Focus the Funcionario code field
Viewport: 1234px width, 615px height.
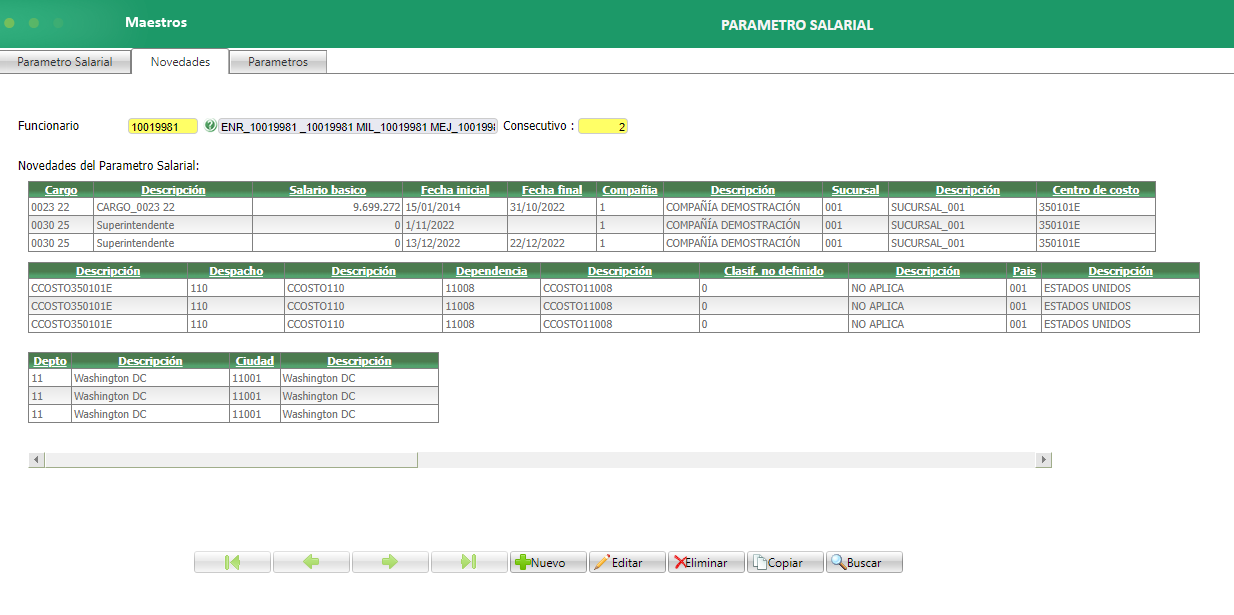point(163,126)
